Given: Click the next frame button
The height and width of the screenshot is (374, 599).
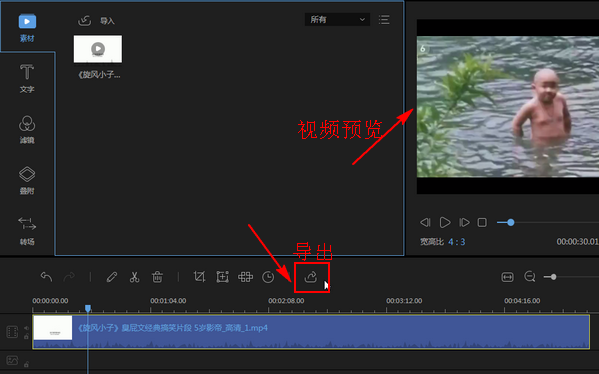Looking at the screenshot, I should click(464, 222).
